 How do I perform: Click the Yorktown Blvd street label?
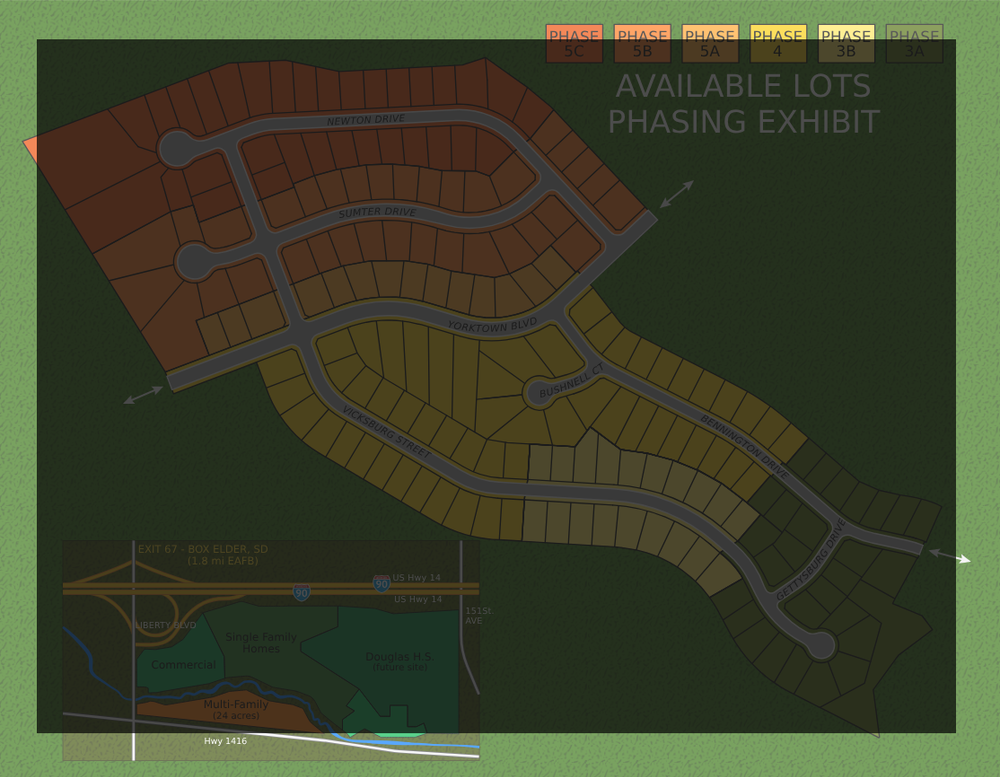(492, 325)
